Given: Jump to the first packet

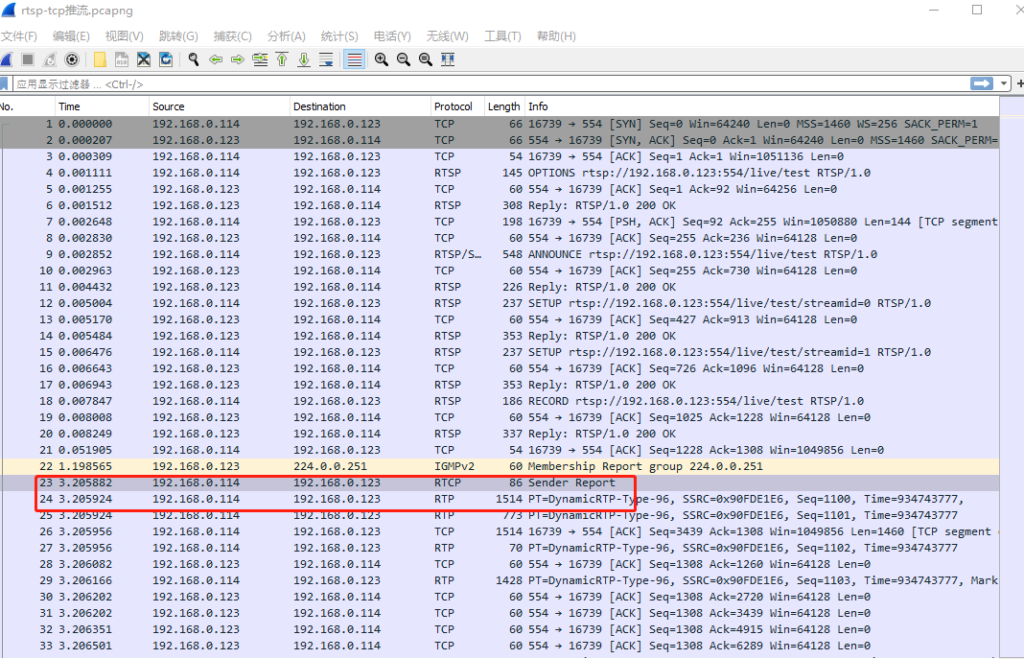Looking at the screenshot, I should click(x=282, y=60).
